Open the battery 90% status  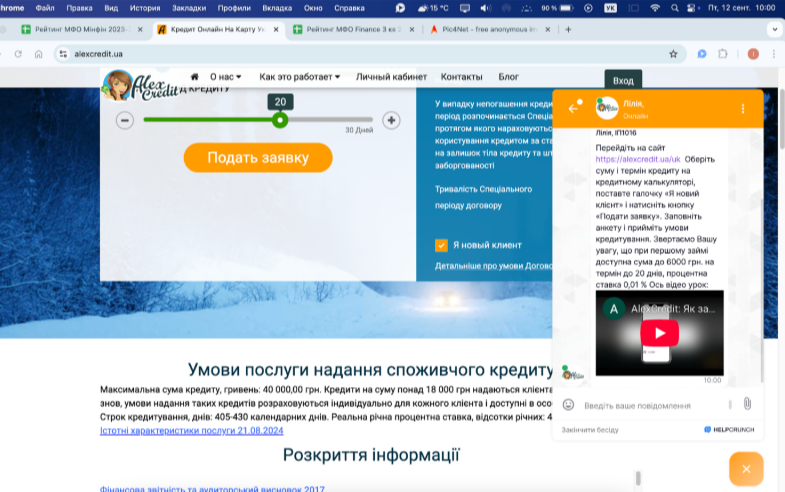(557, 8)
